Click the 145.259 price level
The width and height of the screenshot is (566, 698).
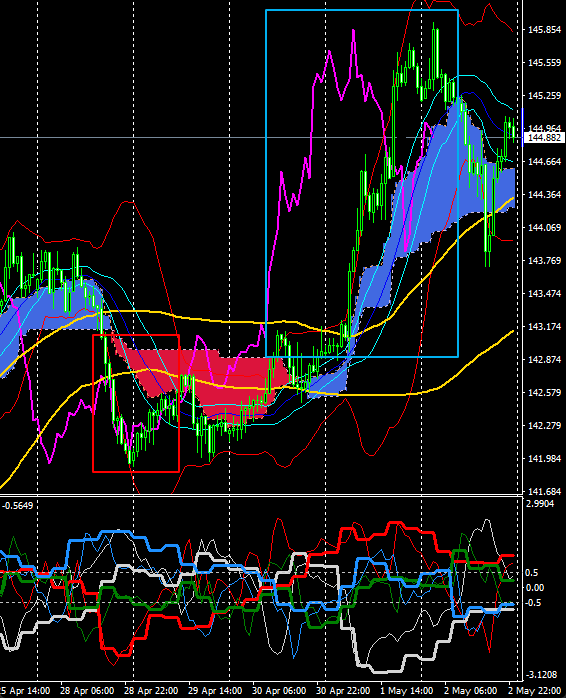545,95
